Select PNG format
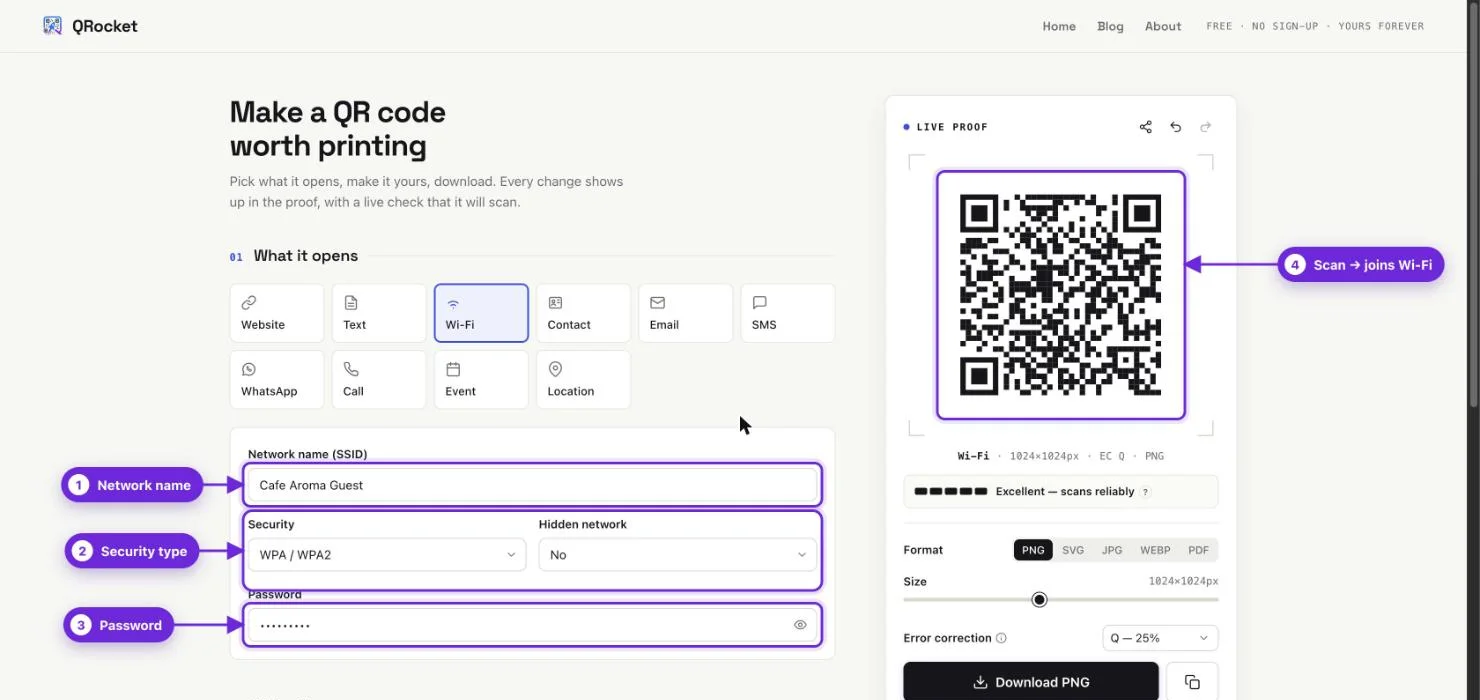This screenshot has height=700, width=1480. pos(1033,550)
